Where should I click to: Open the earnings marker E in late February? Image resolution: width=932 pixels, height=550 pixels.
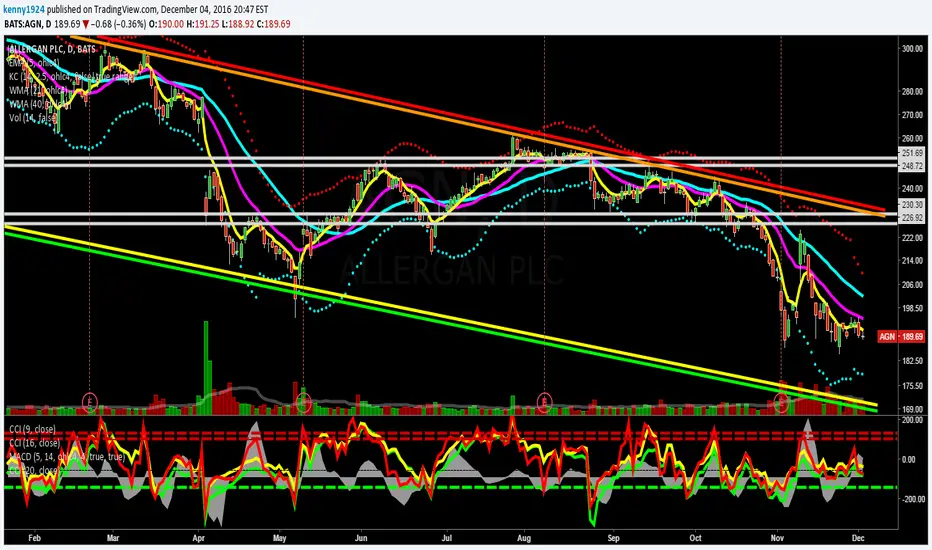90,401
